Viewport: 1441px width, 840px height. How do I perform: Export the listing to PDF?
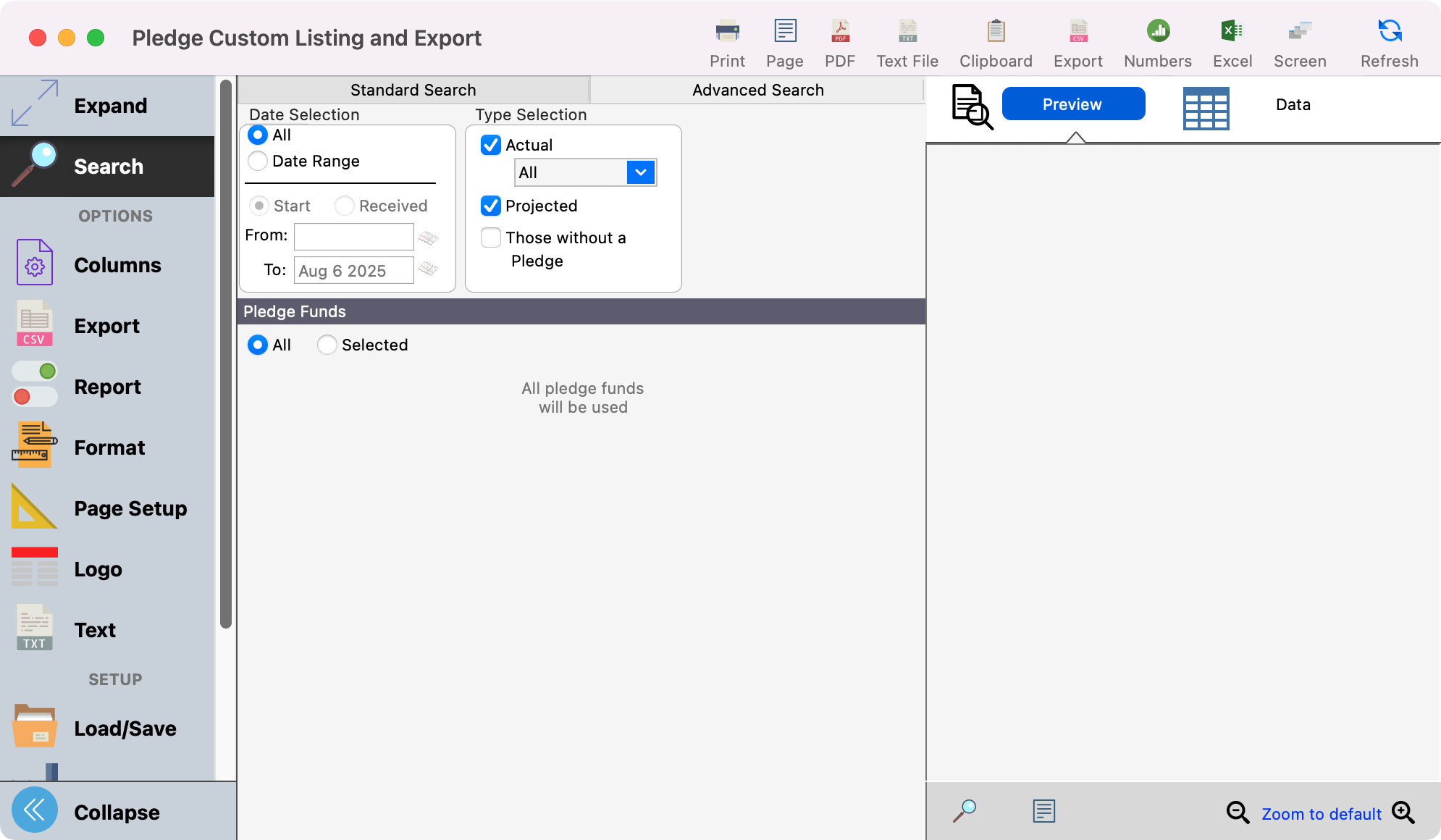tap(840, 40)
